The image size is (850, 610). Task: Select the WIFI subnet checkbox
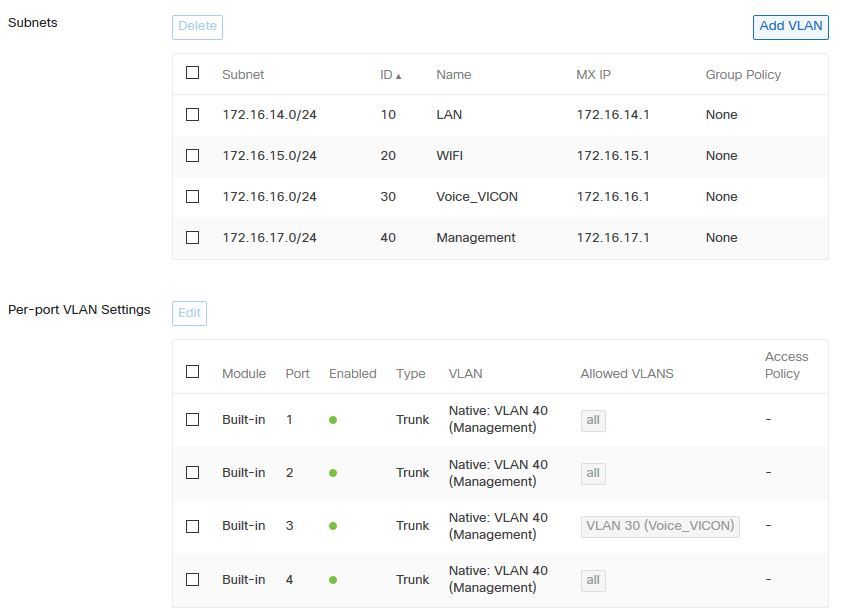tap(193, 156)
